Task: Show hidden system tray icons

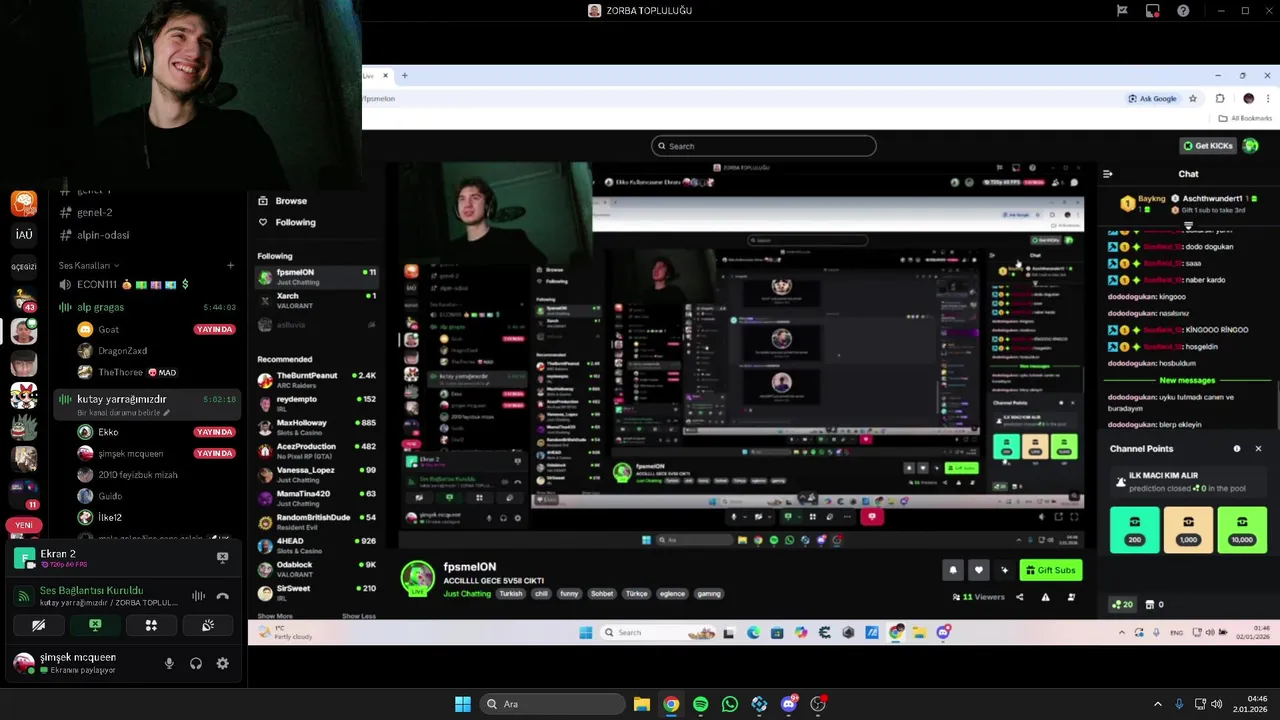Action: click(1158, 704)
